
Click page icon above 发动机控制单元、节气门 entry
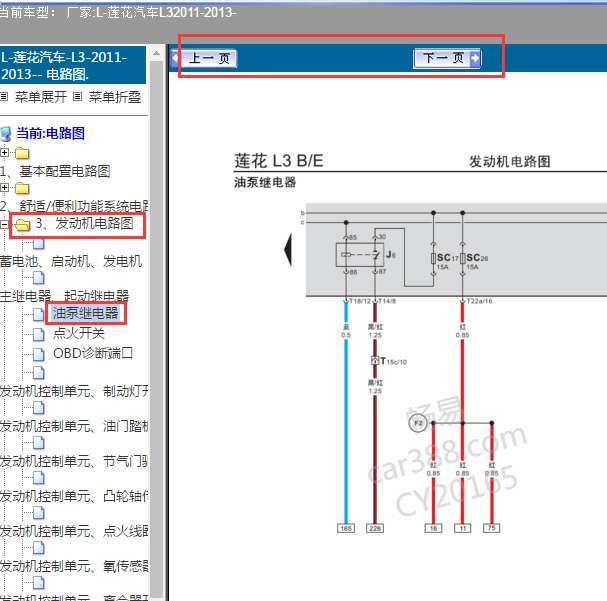[x=39, y=442]
